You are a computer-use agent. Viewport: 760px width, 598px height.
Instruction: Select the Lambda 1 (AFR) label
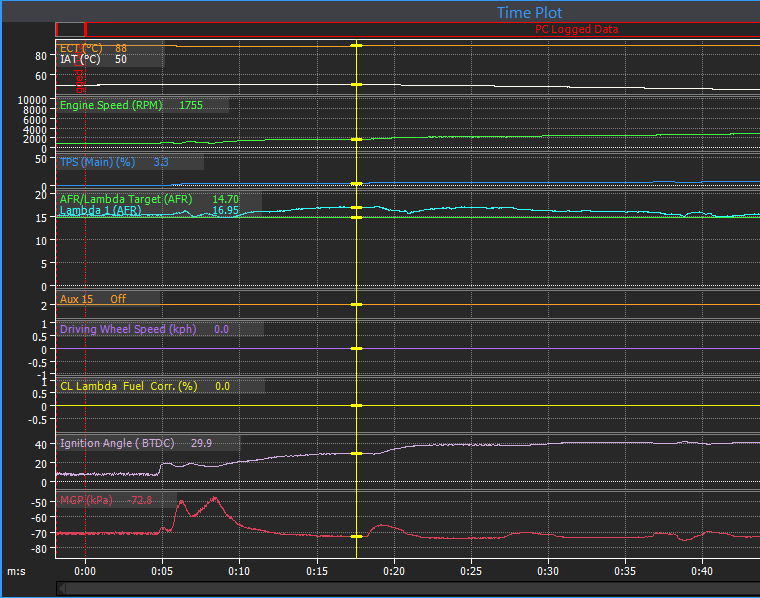coord(100,211)
